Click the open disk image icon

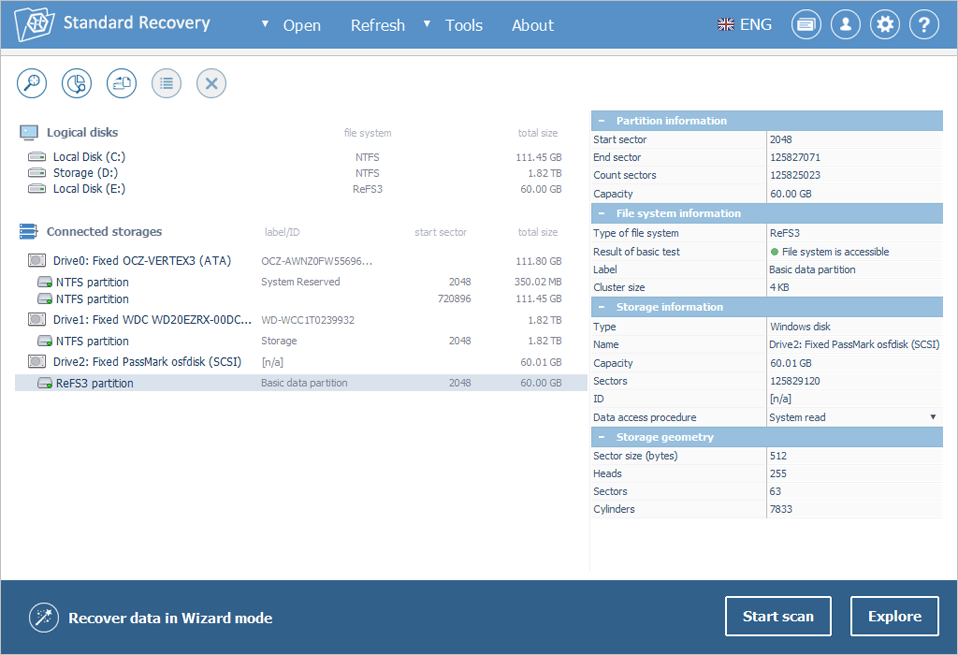[x=122, y=84]
